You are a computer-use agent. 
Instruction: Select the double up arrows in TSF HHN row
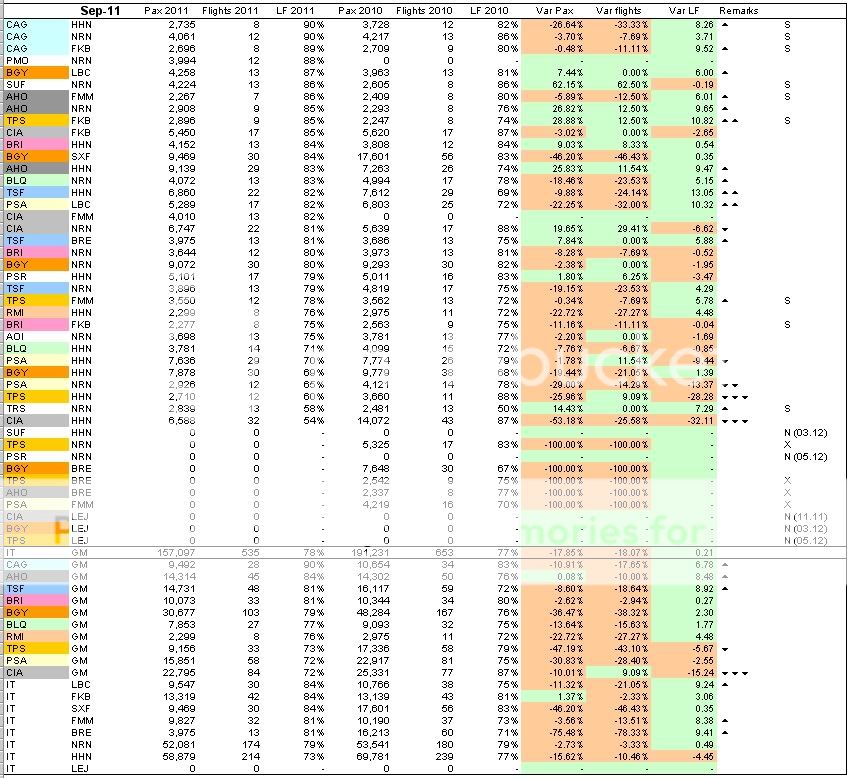point(729,192)
